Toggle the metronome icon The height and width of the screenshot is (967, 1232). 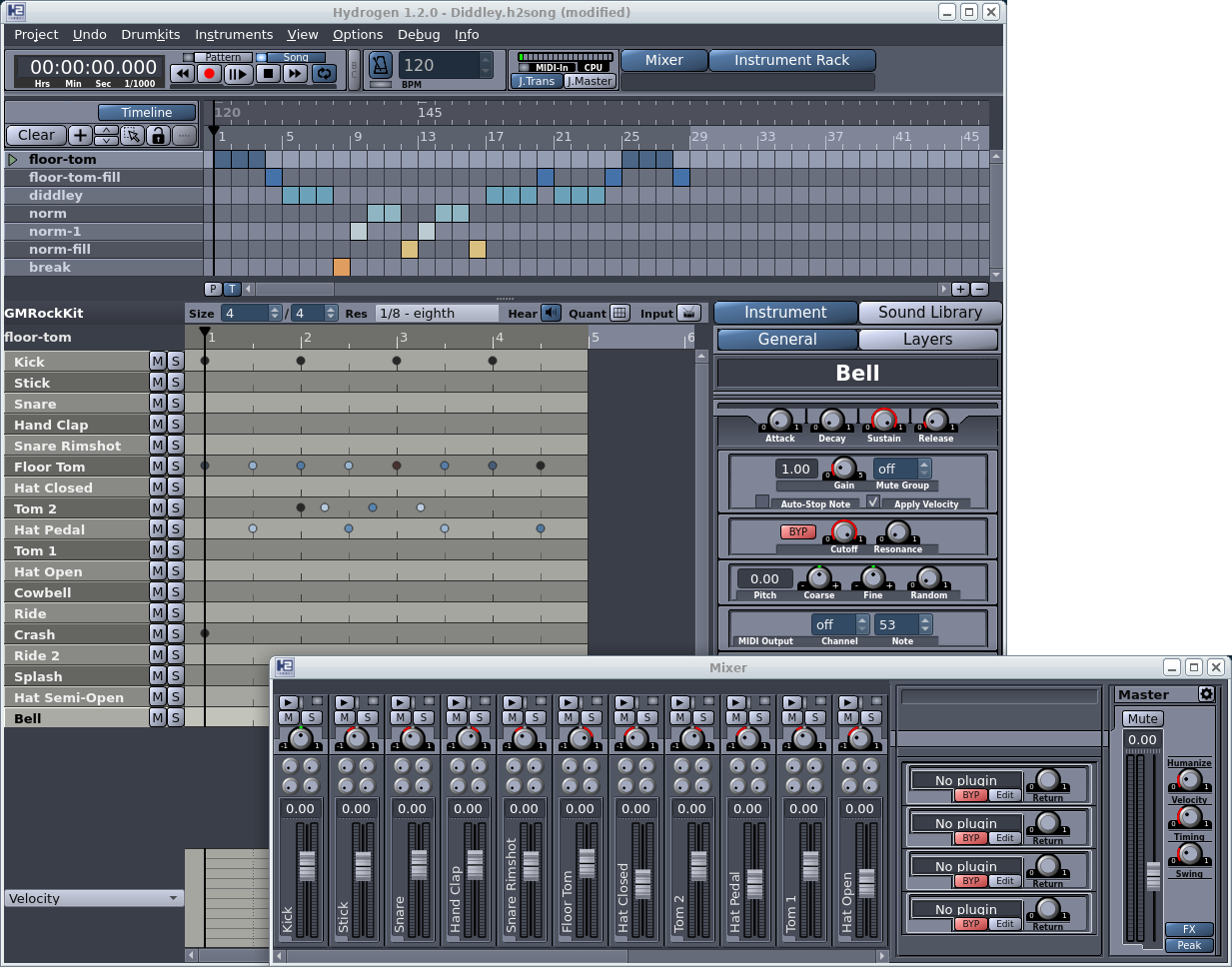pyautogui.click(x=381, y=66)
